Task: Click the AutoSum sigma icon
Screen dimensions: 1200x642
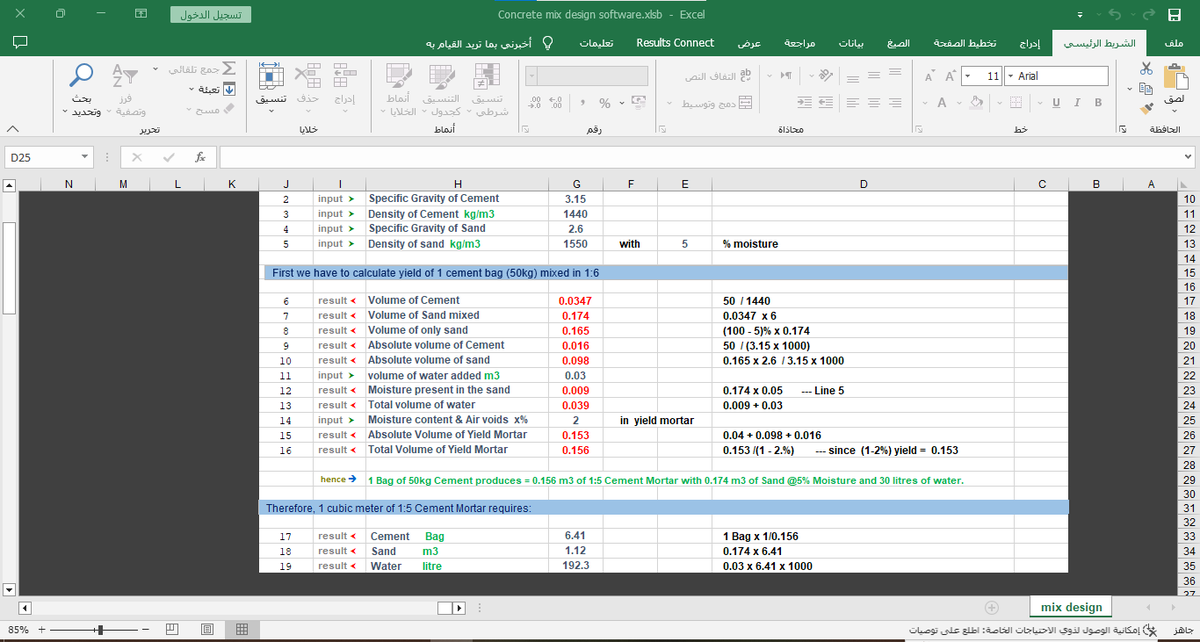Action: click(x=229, y=68)
